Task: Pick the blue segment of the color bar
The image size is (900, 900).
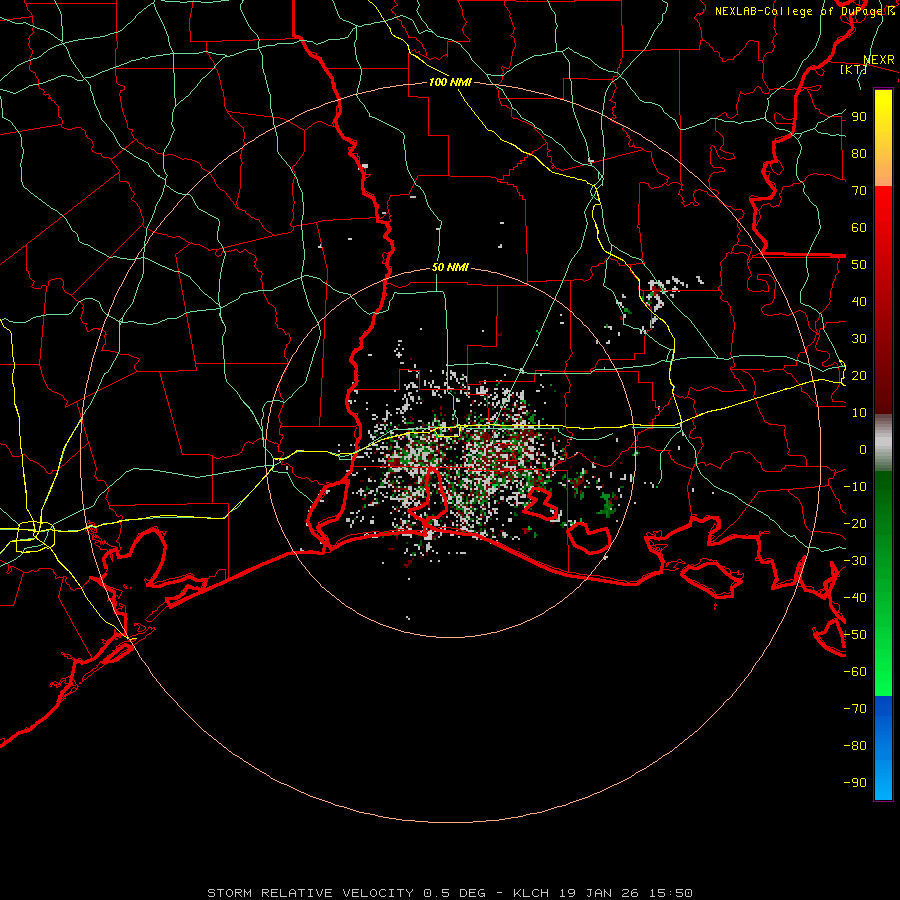Action: pos(883,748)
